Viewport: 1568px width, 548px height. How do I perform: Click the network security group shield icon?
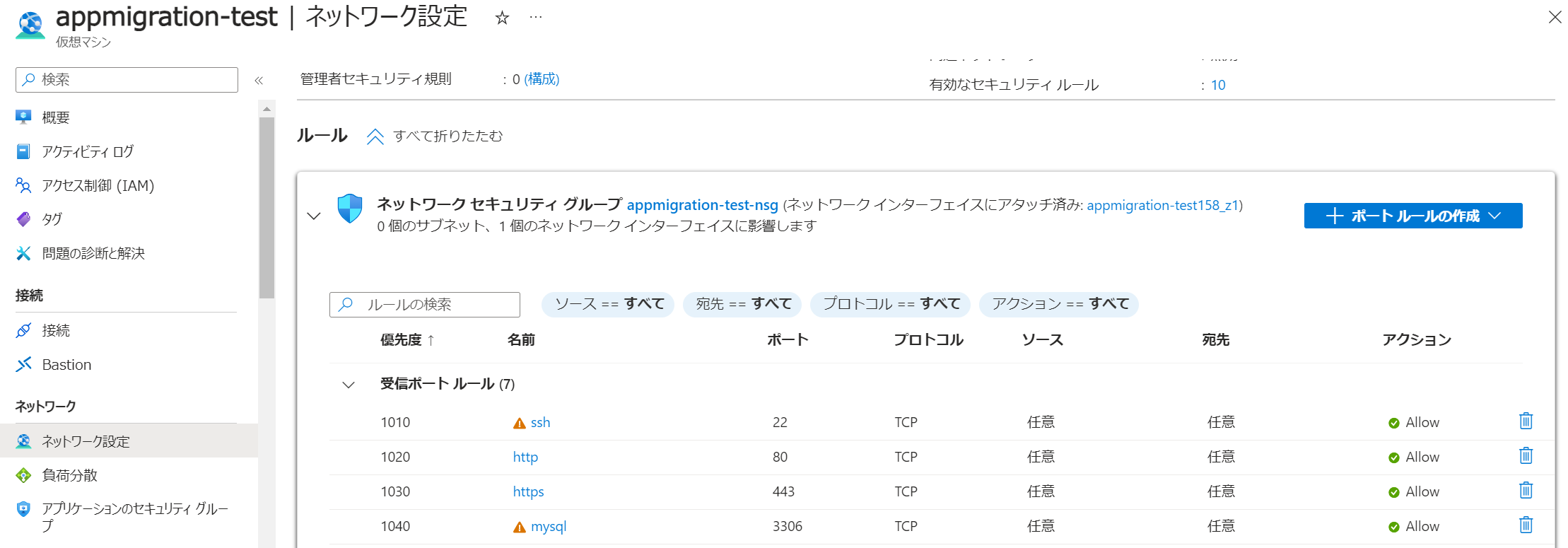(350, 209)
